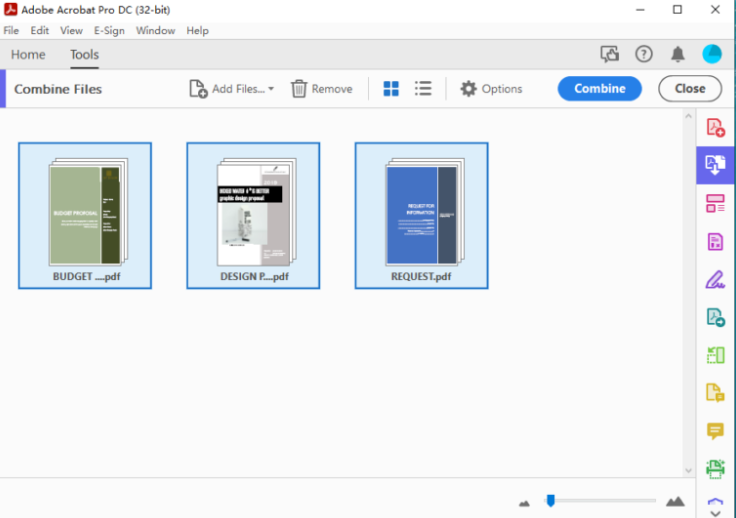
Task: Expand more tools chevron in sidebar
Action: click(x=715, y=514)
